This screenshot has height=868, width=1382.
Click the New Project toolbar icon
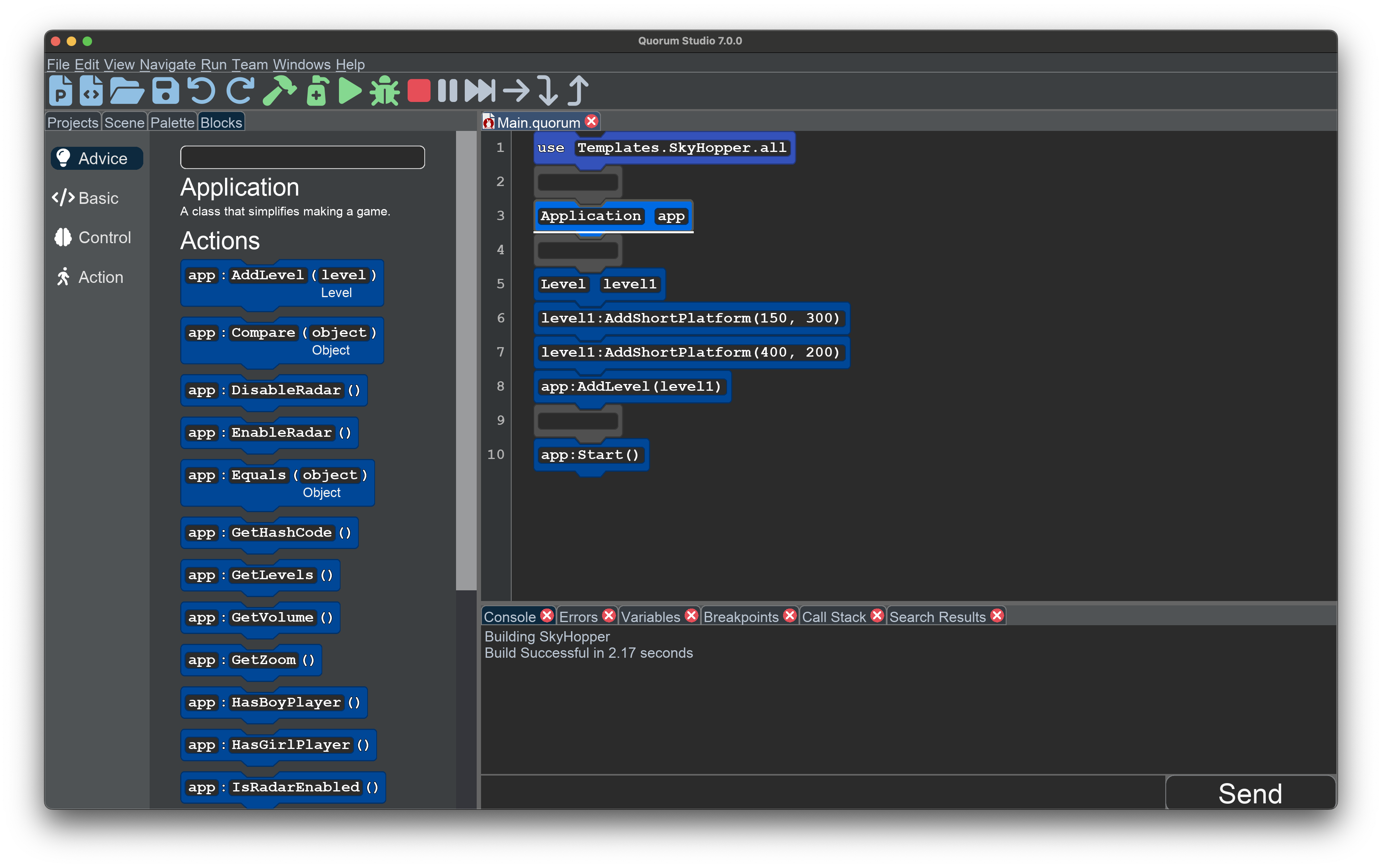(60, 90)
